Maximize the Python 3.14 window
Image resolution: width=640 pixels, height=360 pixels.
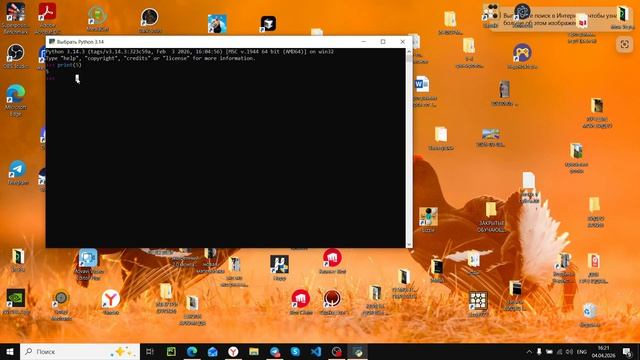pos(383,42)
